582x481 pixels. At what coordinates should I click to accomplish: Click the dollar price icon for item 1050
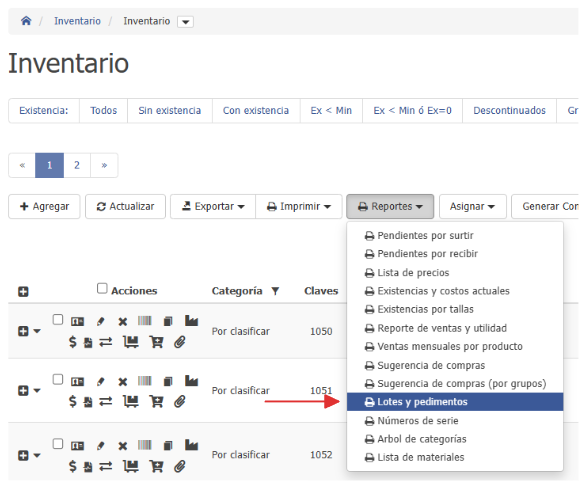[x=73, y=342]
